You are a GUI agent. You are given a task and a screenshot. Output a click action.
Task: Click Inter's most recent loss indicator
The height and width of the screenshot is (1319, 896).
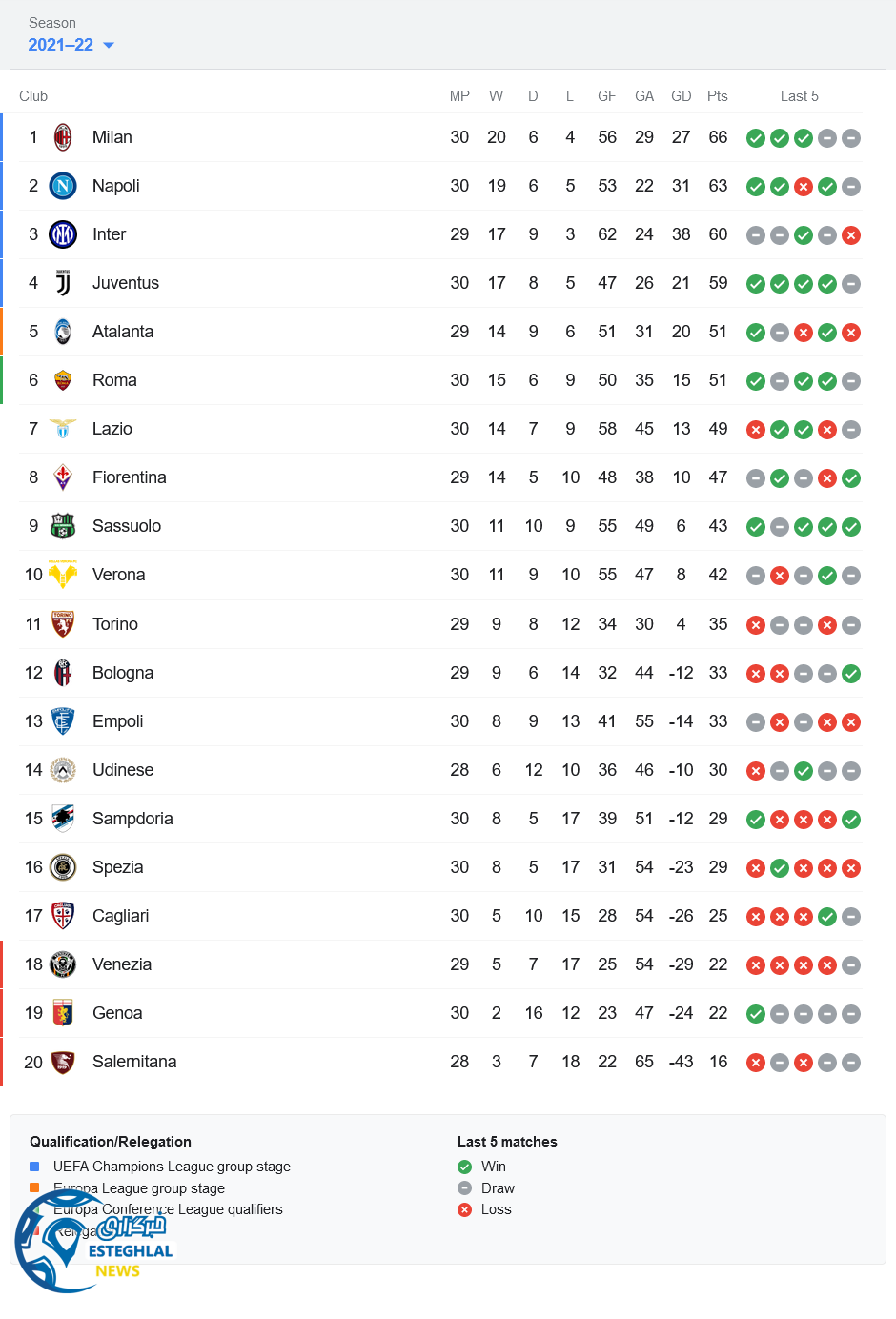851,235
